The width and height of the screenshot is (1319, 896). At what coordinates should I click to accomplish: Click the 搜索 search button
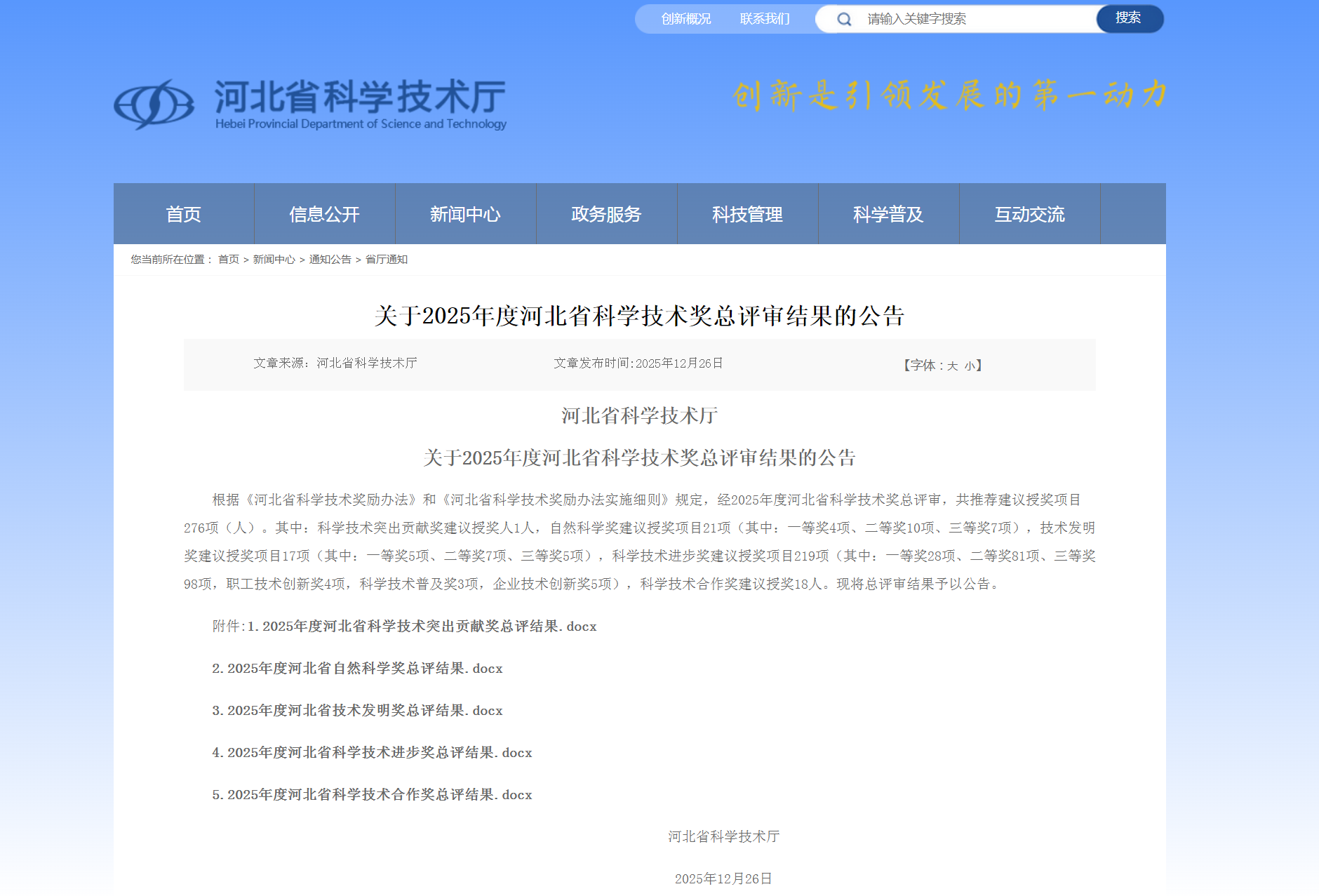1129,18
